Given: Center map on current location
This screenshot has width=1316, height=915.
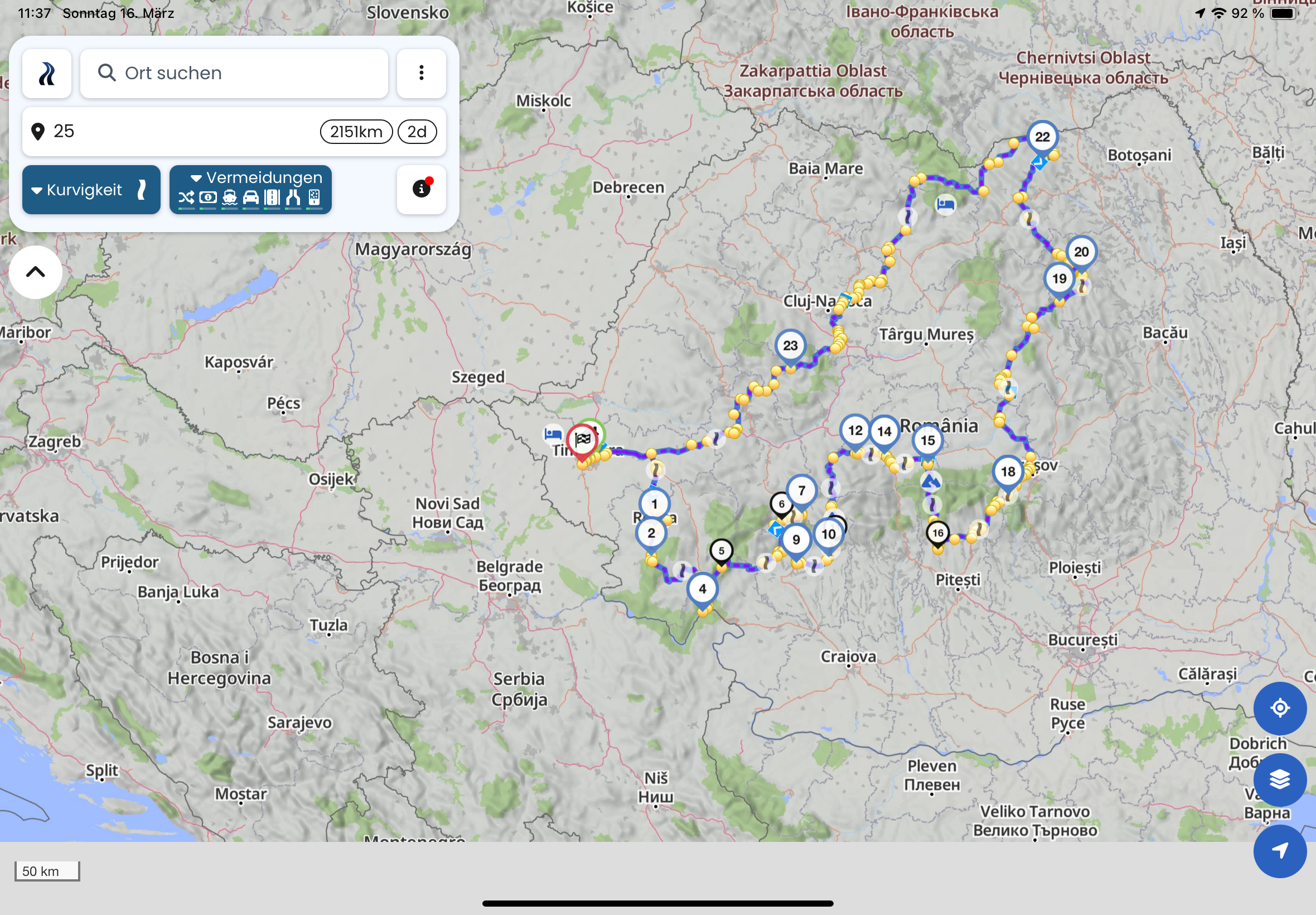Looking at the screenshot, I should tap(1279, 708).
